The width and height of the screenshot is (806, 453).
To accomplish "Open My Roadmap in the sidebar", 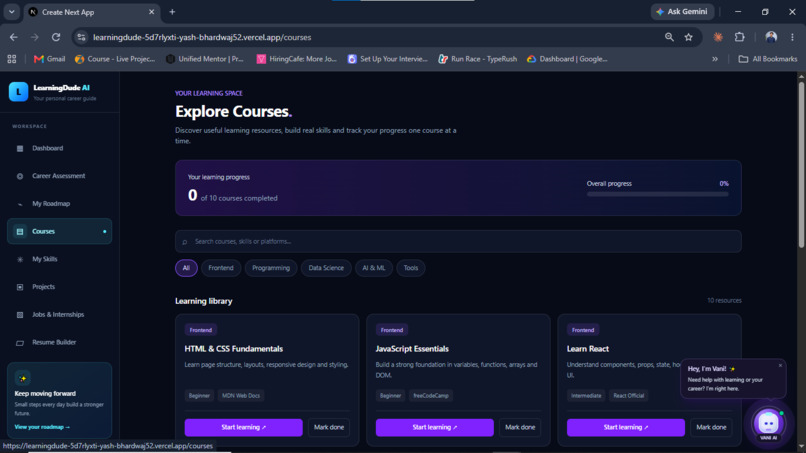I will [60, 204].
